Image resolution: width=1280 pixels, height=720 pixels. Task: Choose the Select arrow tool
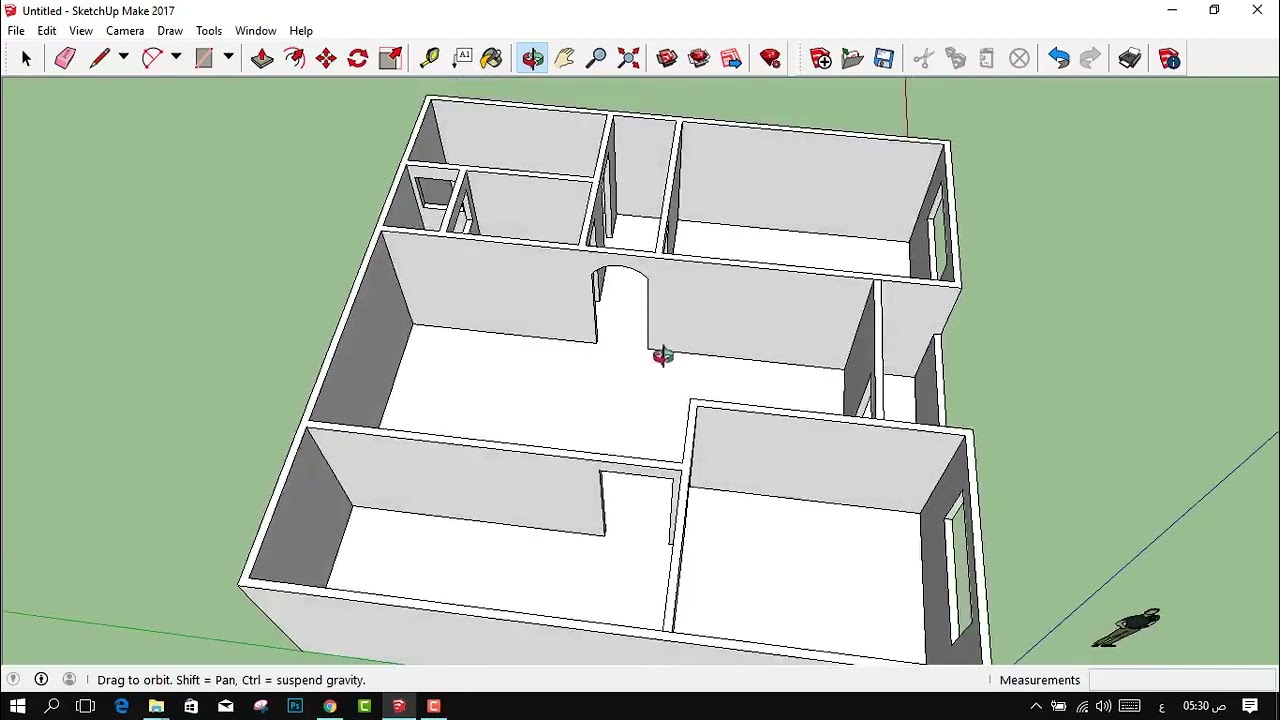(26, 59)
